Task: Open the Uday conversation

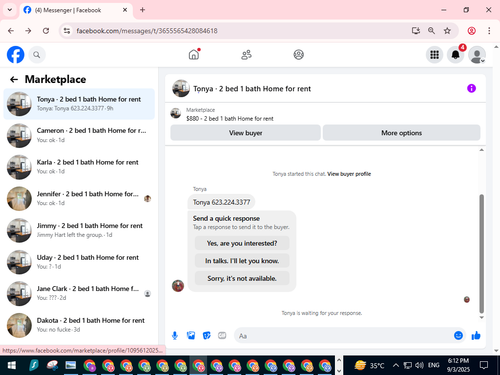Action: [x=79, y=262]
